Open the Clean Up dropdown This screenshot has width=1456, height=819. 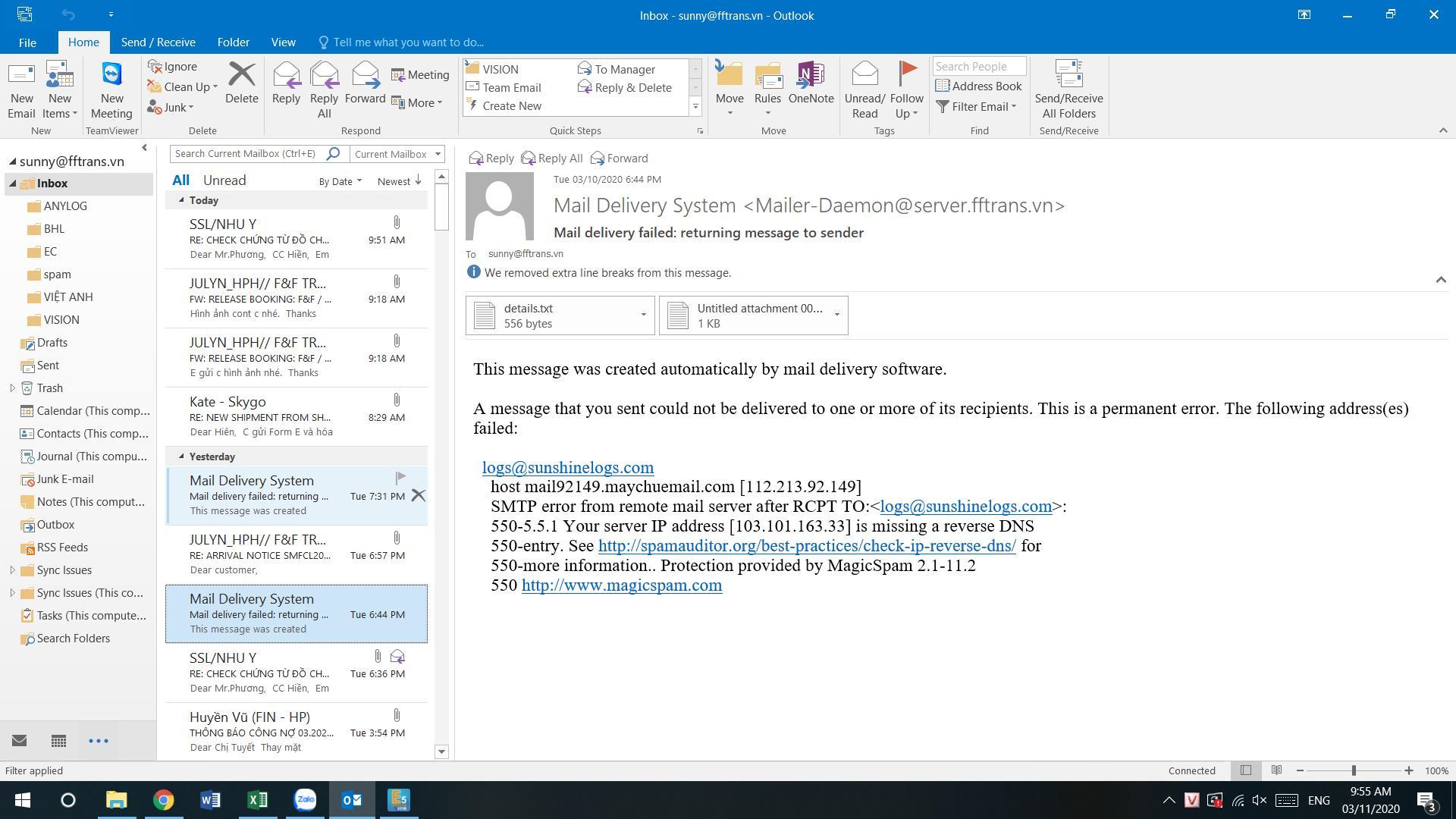point(183,87)
